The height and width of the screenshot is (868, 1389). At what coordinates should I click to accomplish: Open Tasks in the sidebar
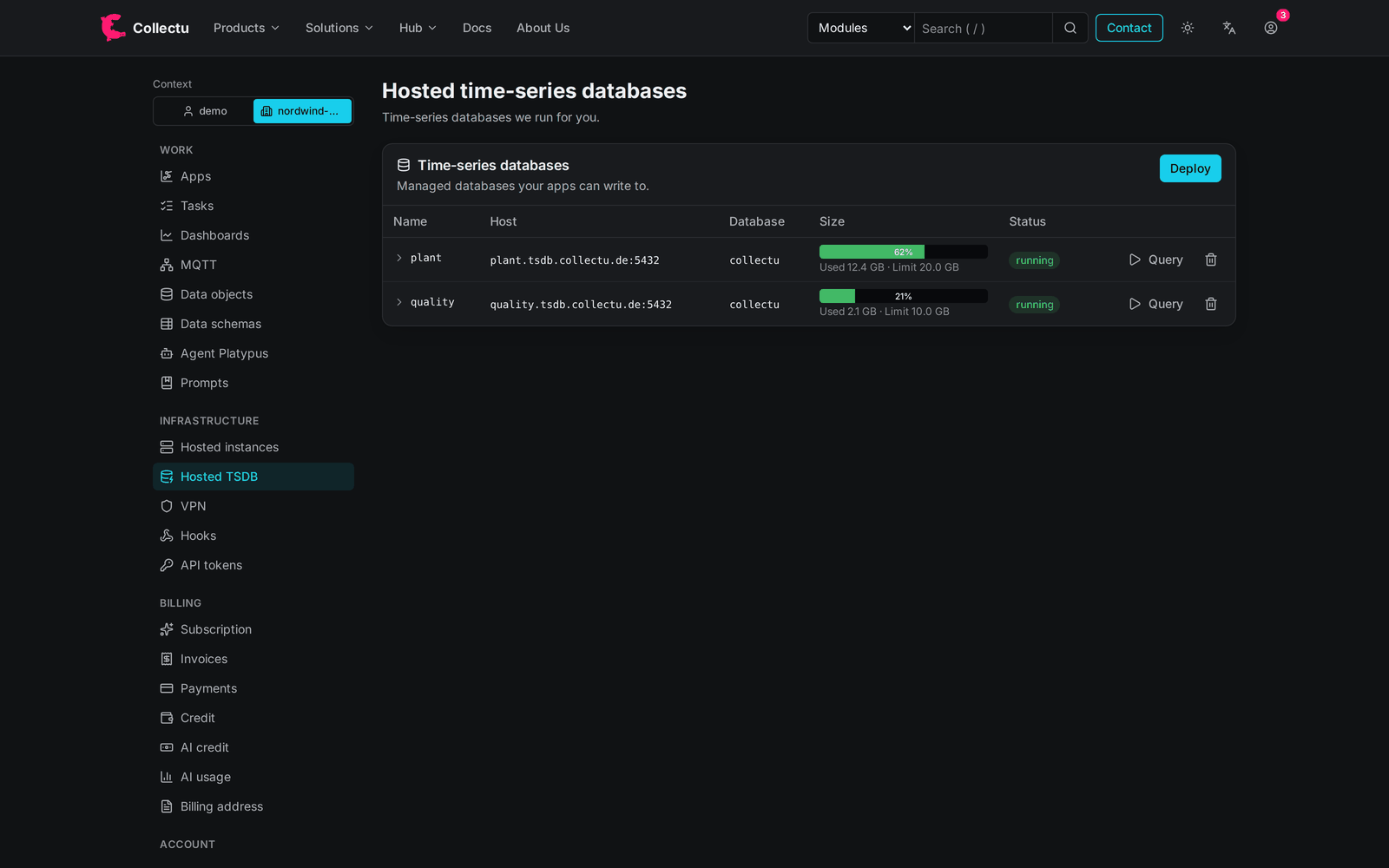coord(253,206)
